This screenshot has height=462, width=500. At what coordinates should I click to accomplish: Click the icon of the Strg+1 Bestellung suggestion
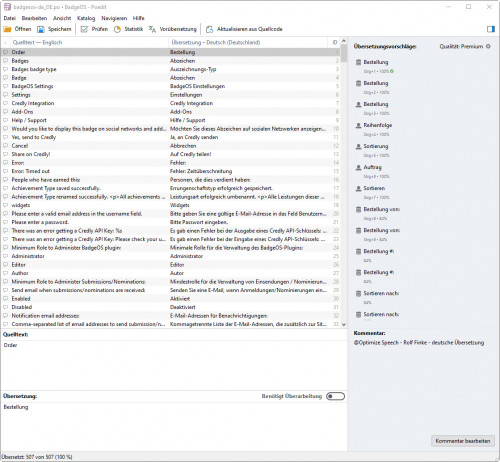(359, 62)
